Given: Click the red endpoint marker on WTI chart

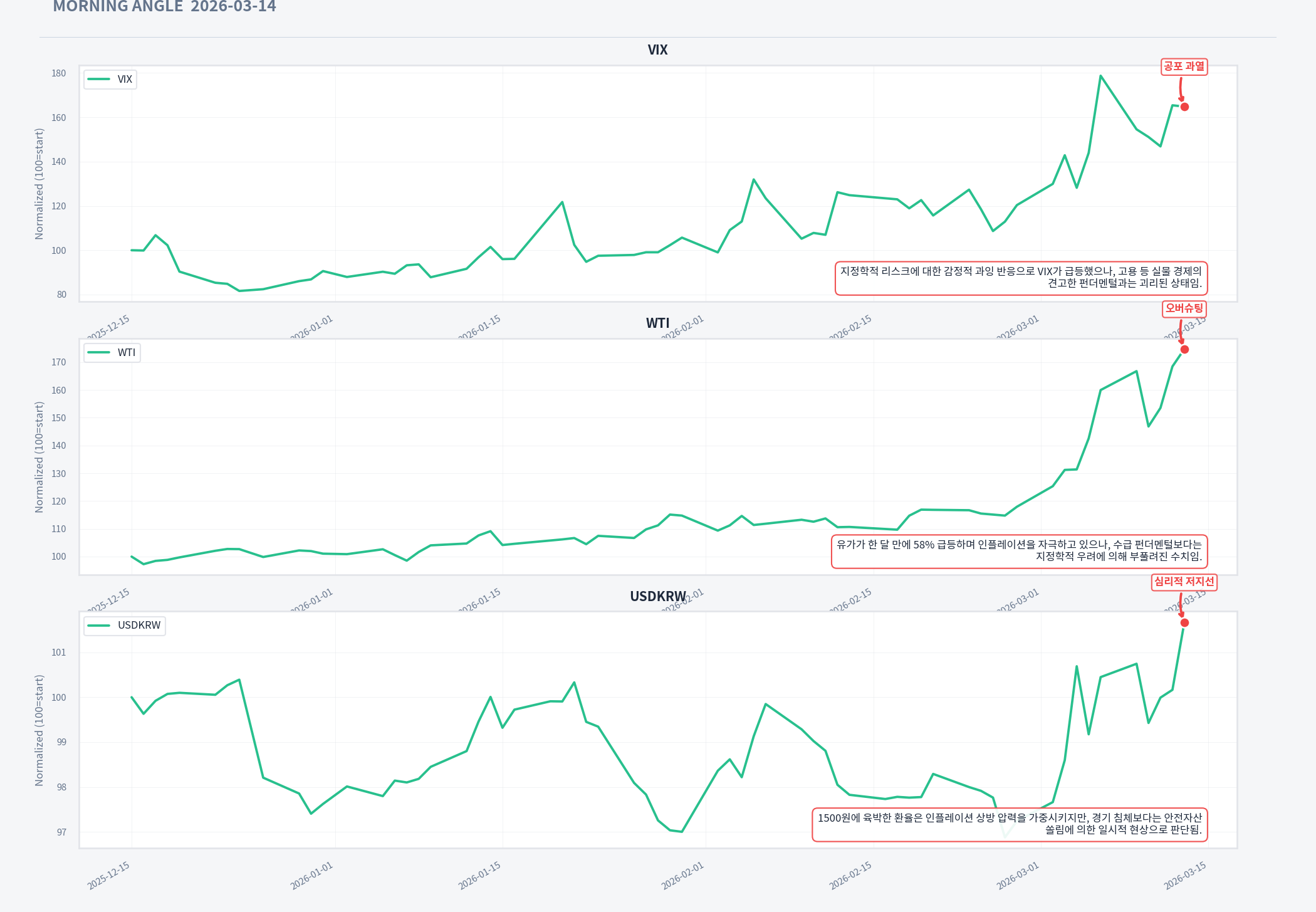Looking at the screenshot, I should coord(1184,350).
